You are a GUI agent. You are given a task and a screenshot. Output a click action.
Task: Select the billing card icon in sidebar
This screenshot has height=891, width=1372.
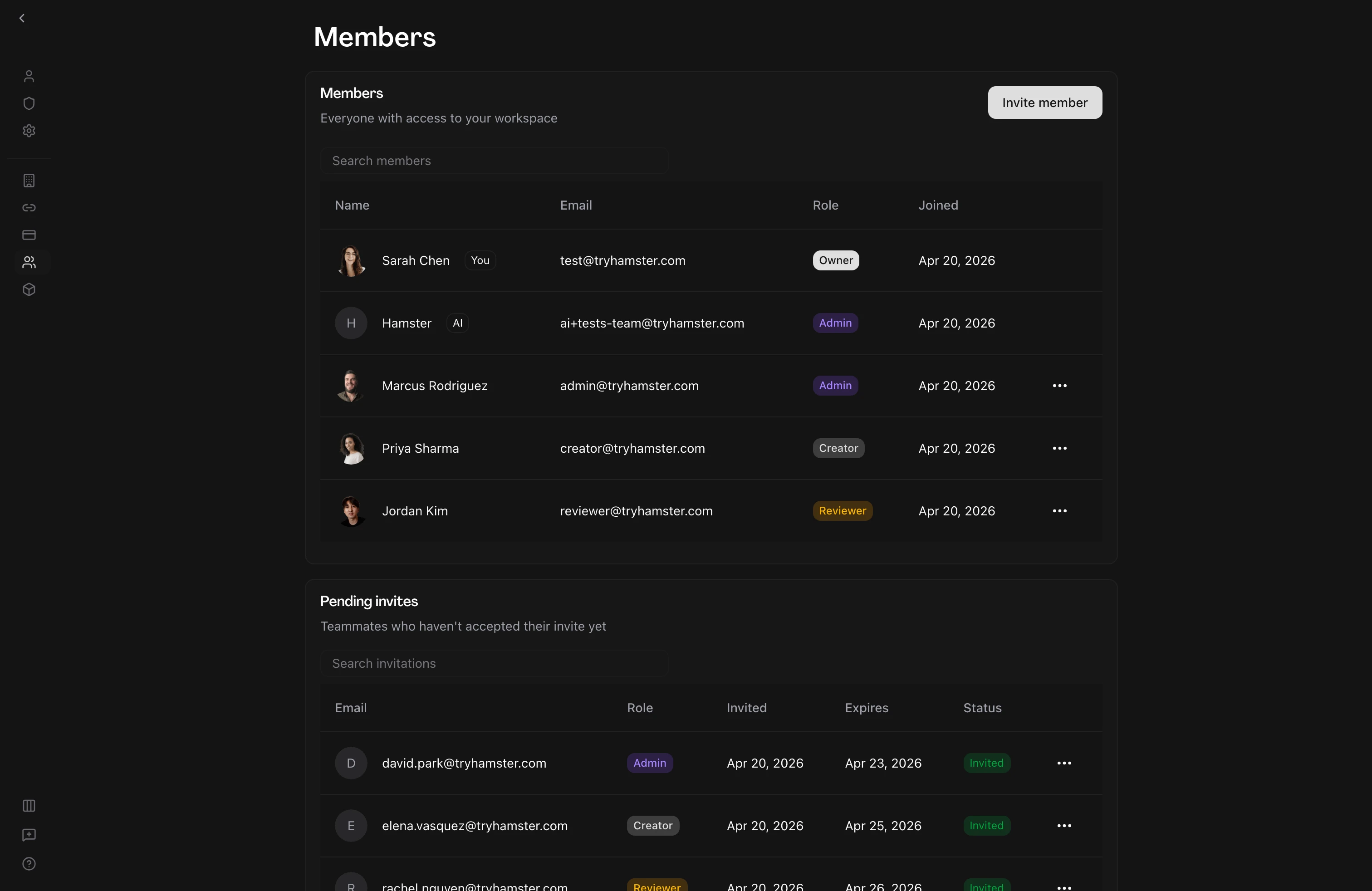pos(29,235)
